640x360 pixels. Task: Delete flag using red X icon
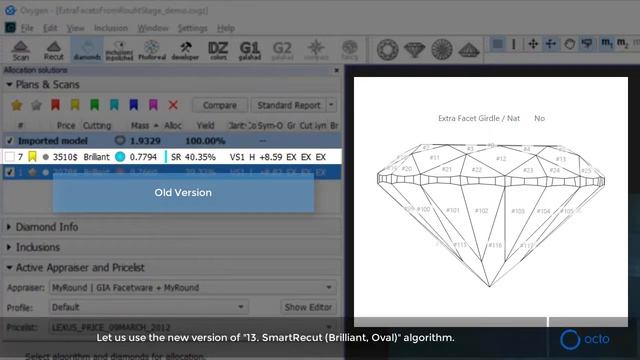point(173,105)
